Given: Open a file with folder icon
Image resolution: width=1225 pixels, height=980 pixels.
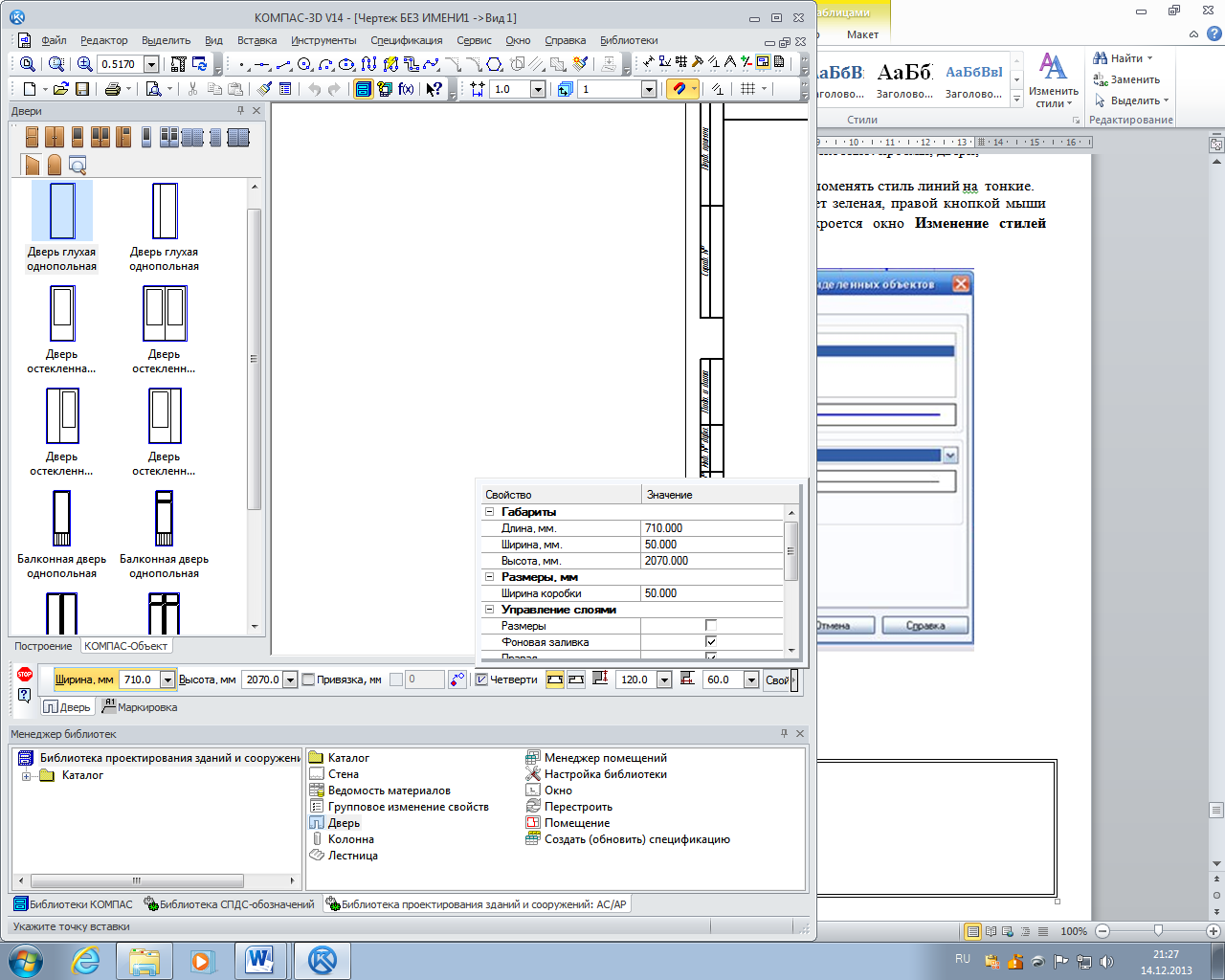Looking at the screenshot, I should click(x=60, y=89).
